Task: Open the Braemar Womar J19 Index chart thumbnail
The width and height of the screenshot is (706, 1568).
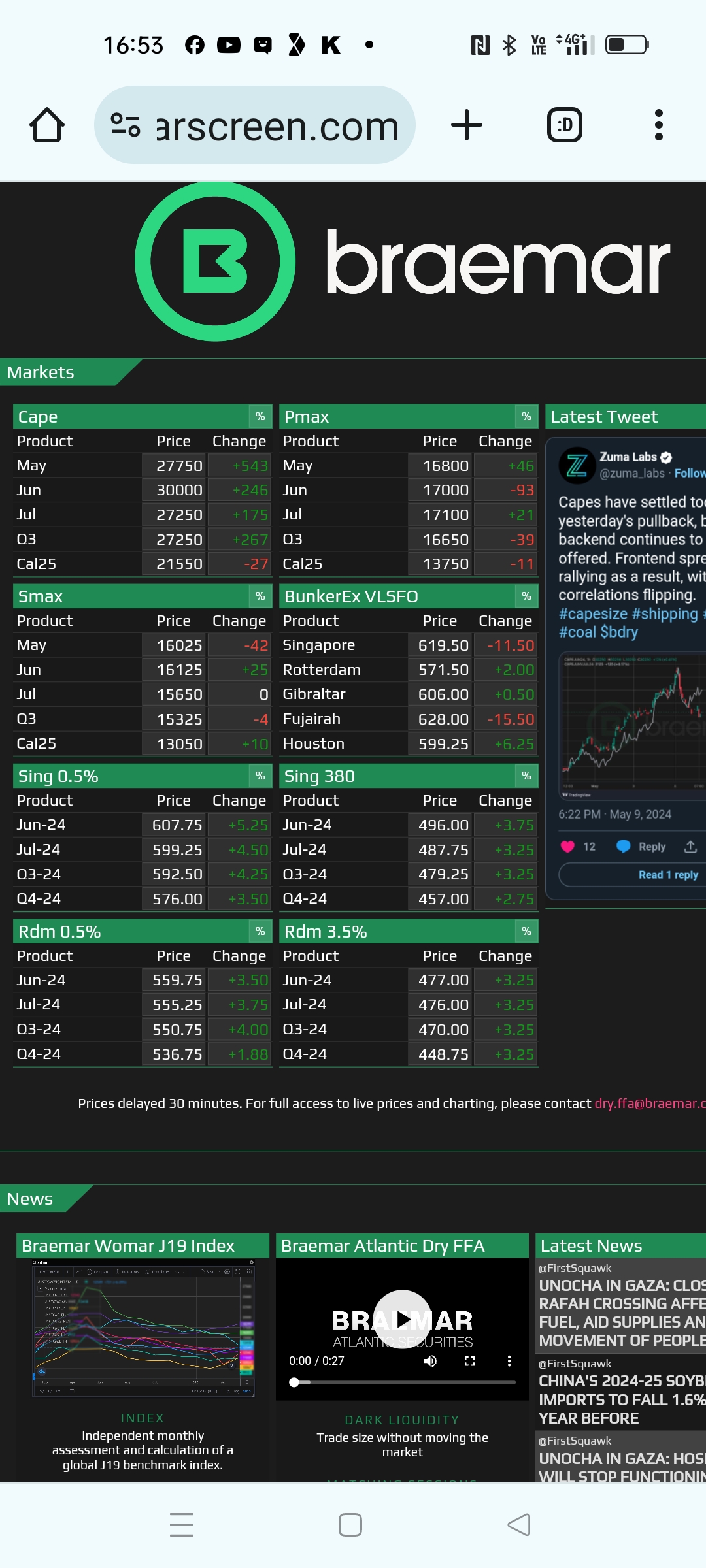Action: (143, 1328)
